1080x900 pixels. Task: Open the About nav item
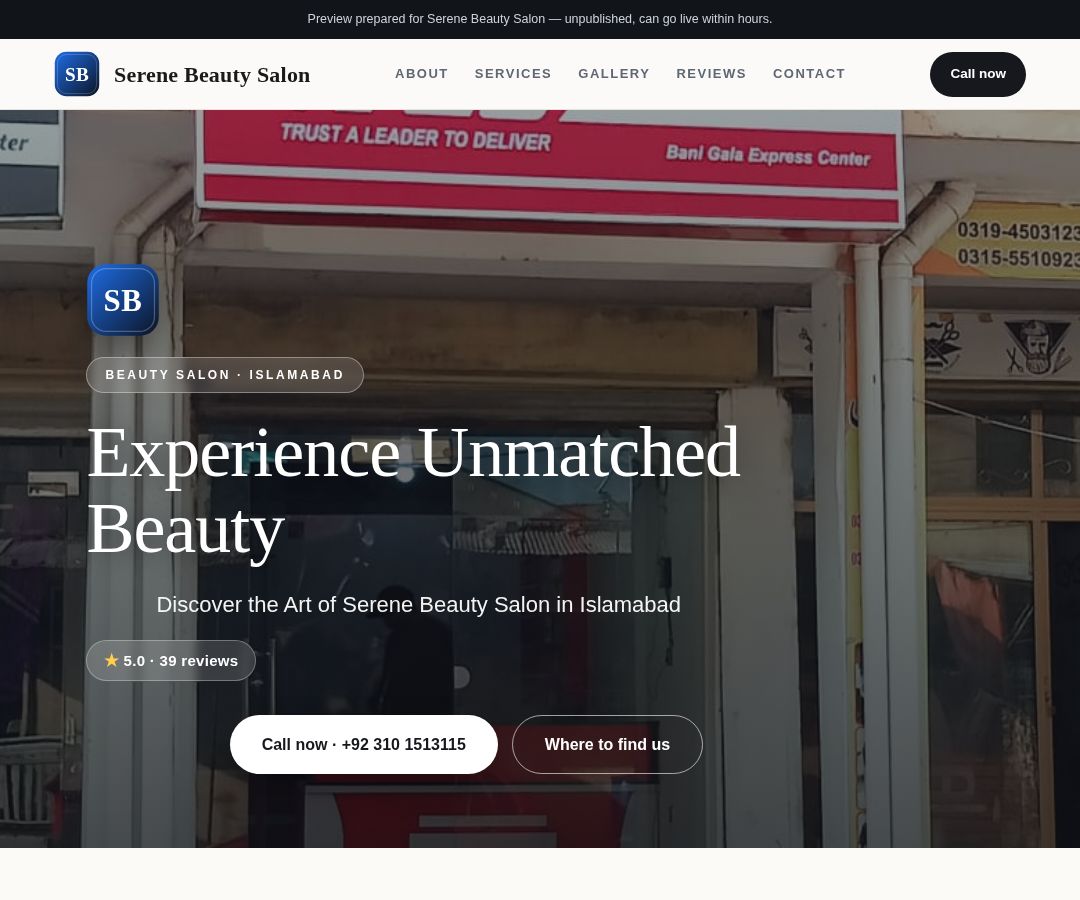[422, 74]
